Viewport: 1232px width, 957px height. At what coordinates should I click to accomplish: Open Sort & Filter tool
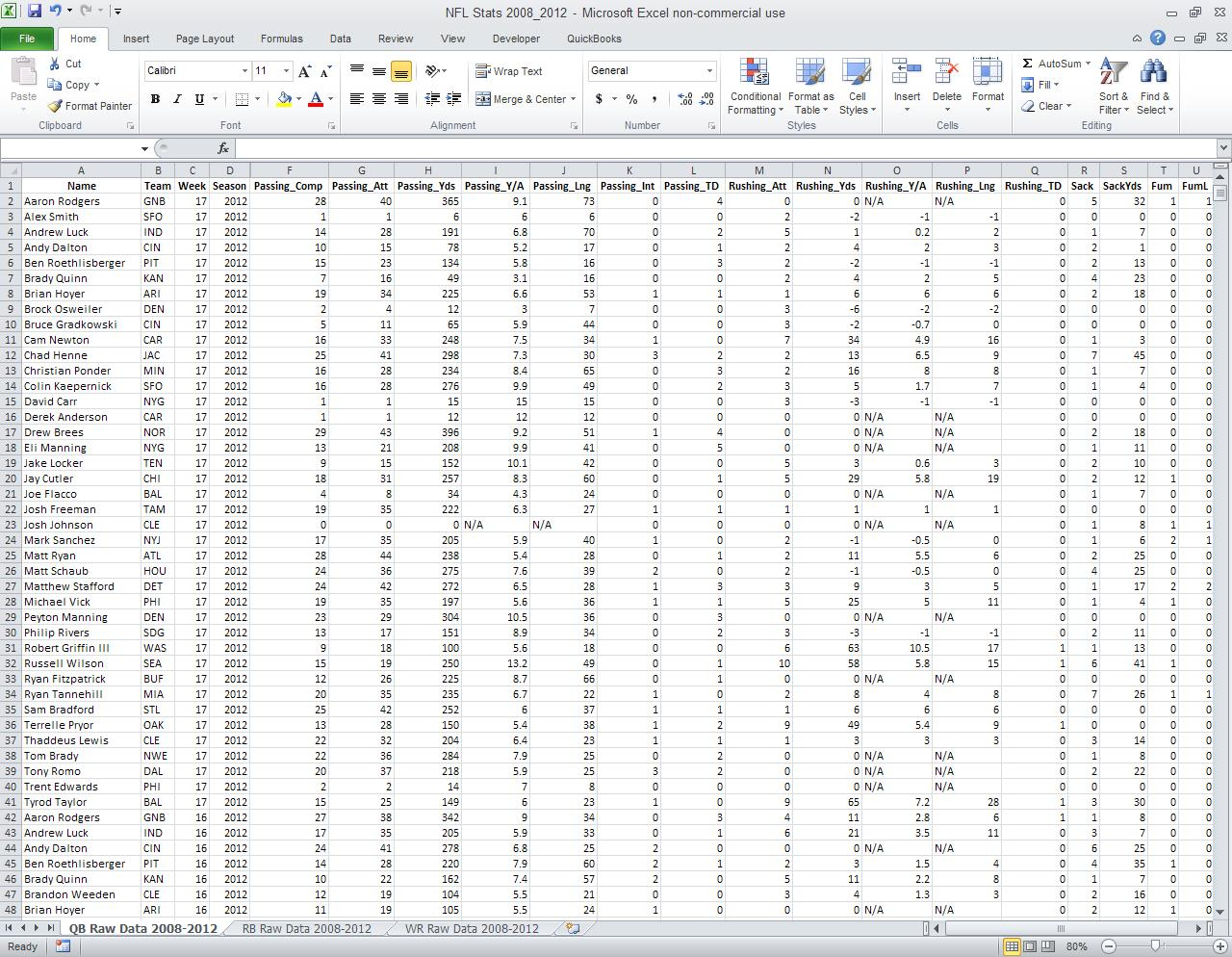coord(1114,75)
